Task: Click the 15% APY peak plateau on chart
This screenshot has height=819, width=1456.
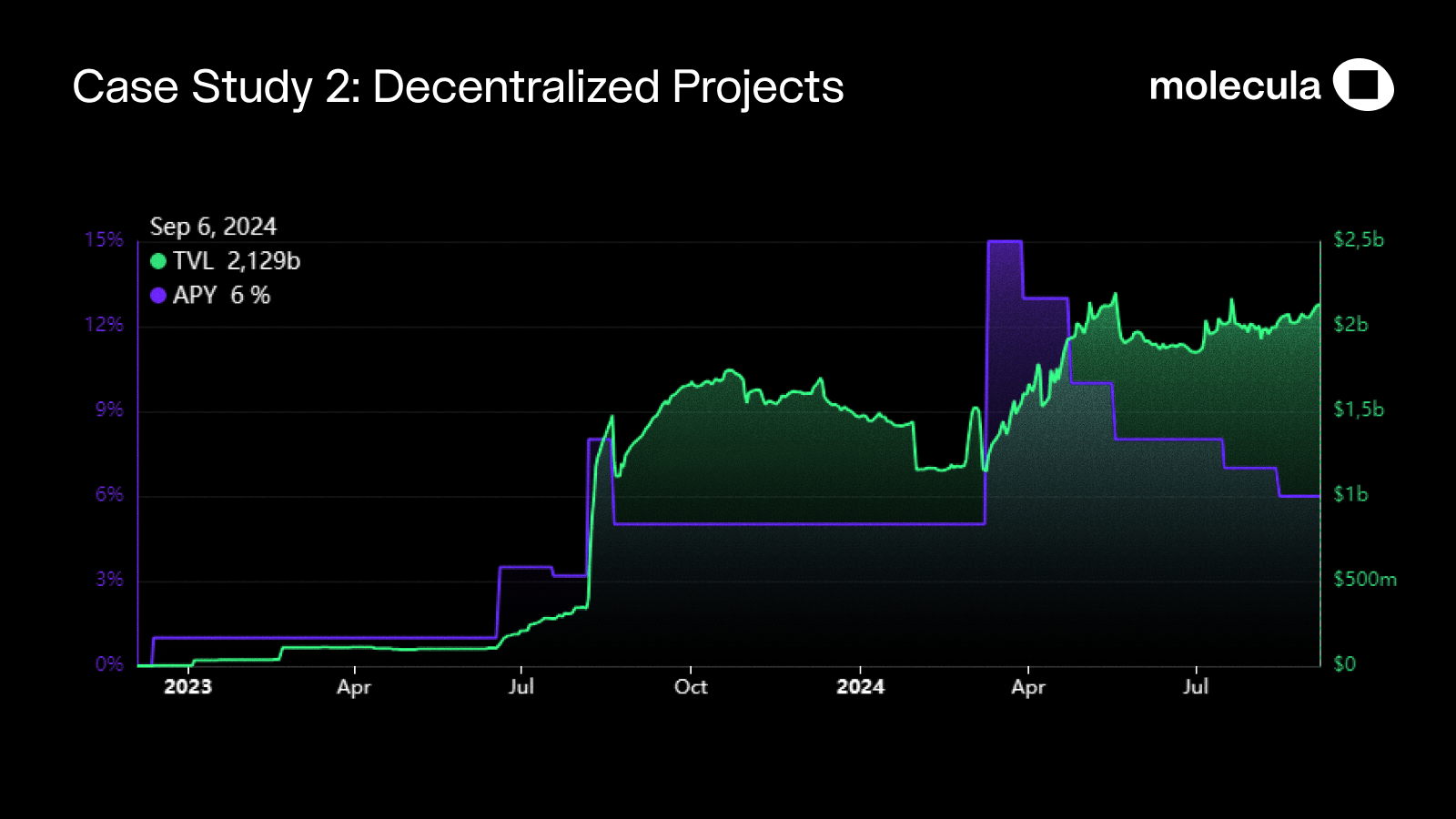Action: (x=1005, y=241)
